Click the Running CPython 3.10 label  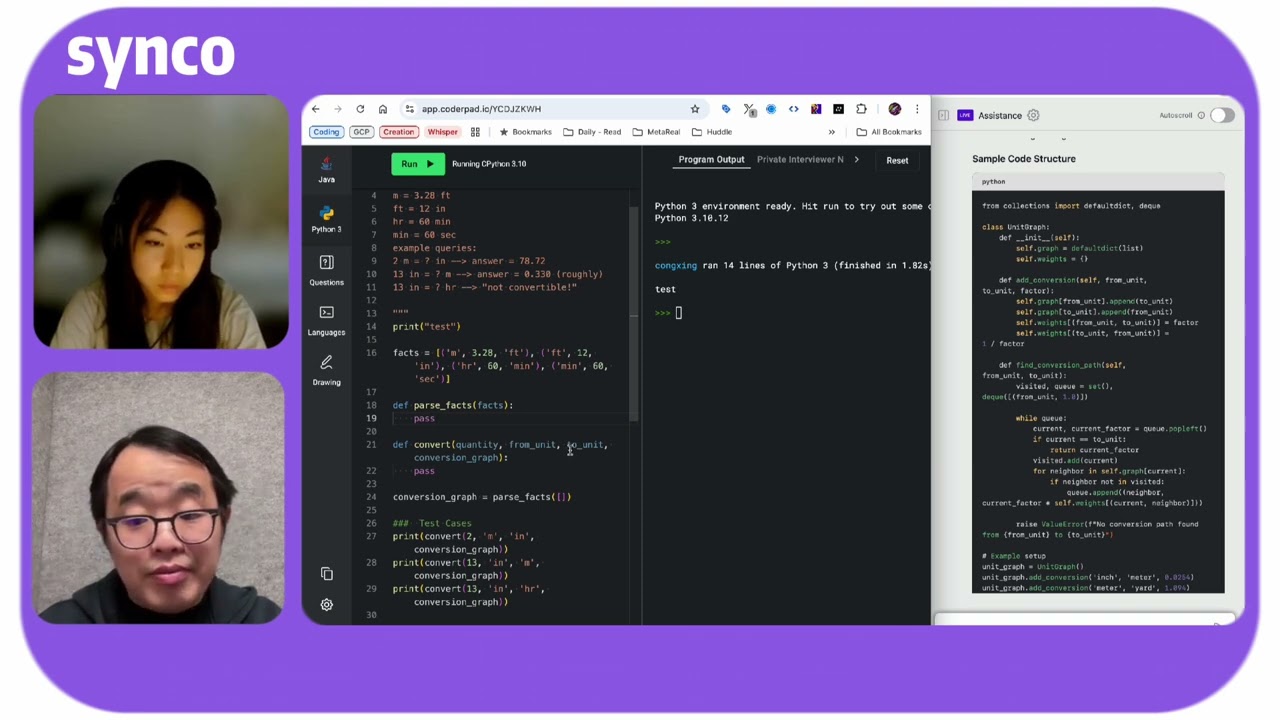pos(489,164)
